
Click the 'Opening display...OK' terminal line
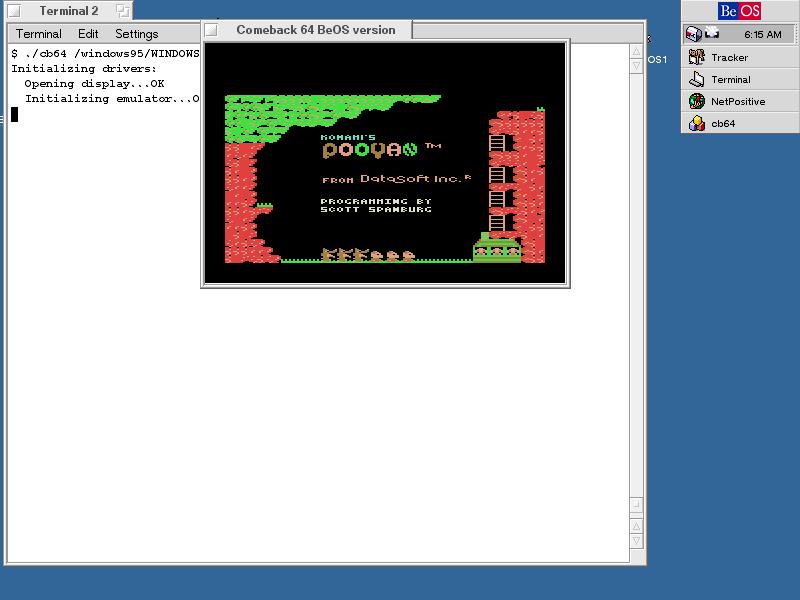coord(94,83)
